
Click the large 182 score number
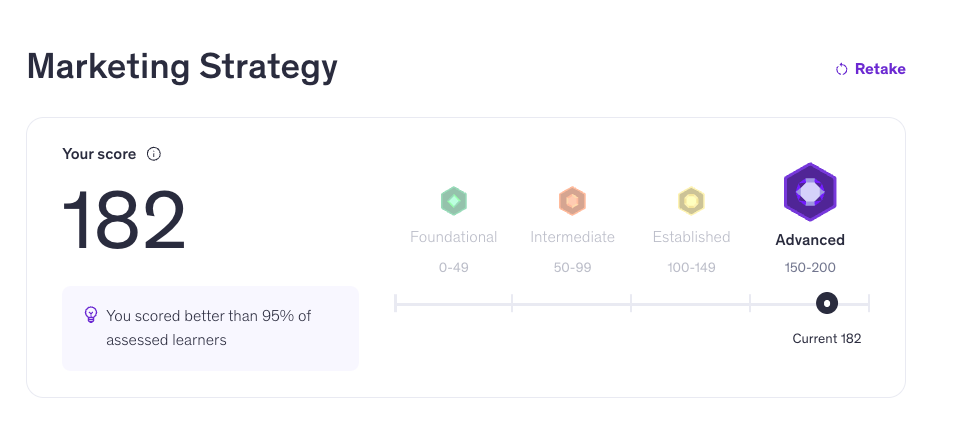(x=124, y=221)
